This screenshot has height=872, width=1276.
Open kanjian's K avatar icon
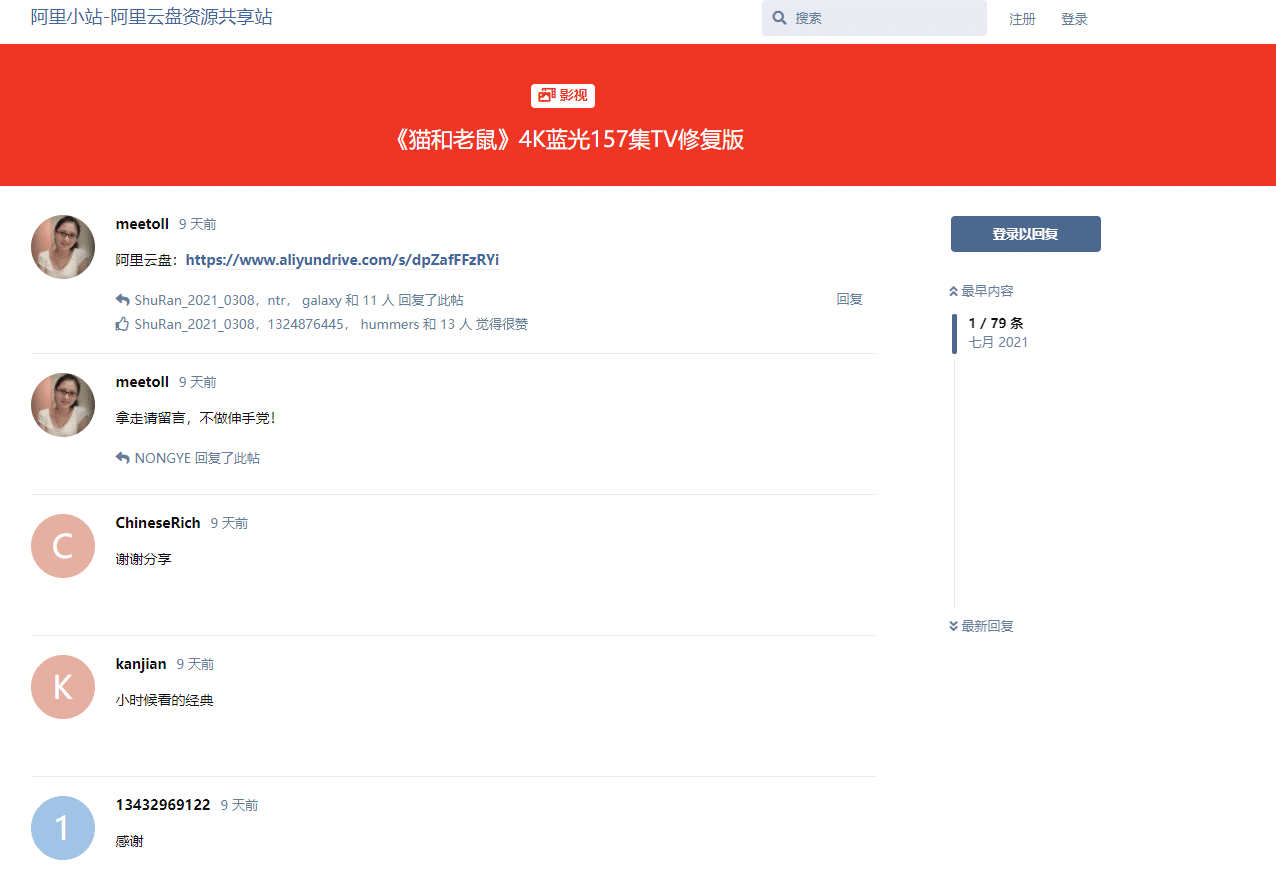coord(63,687)
